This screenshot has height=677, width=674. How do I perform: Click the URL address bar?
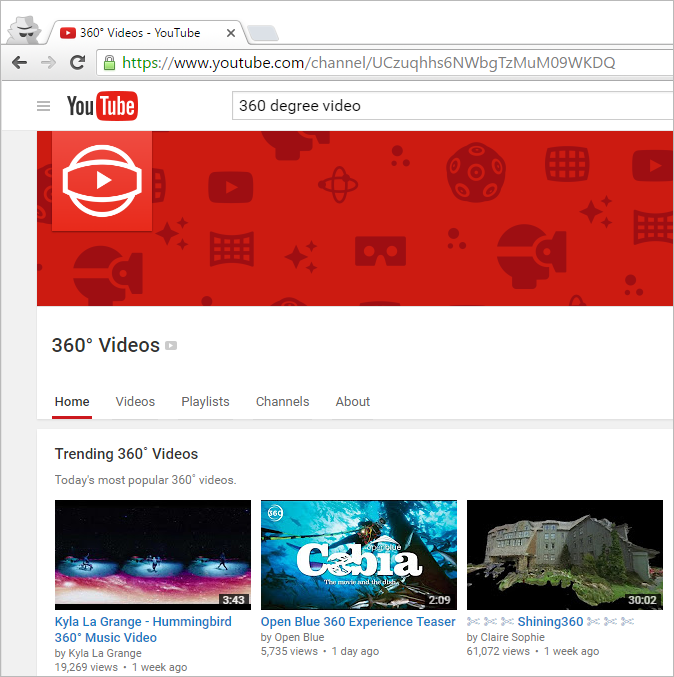coord(384,63)
